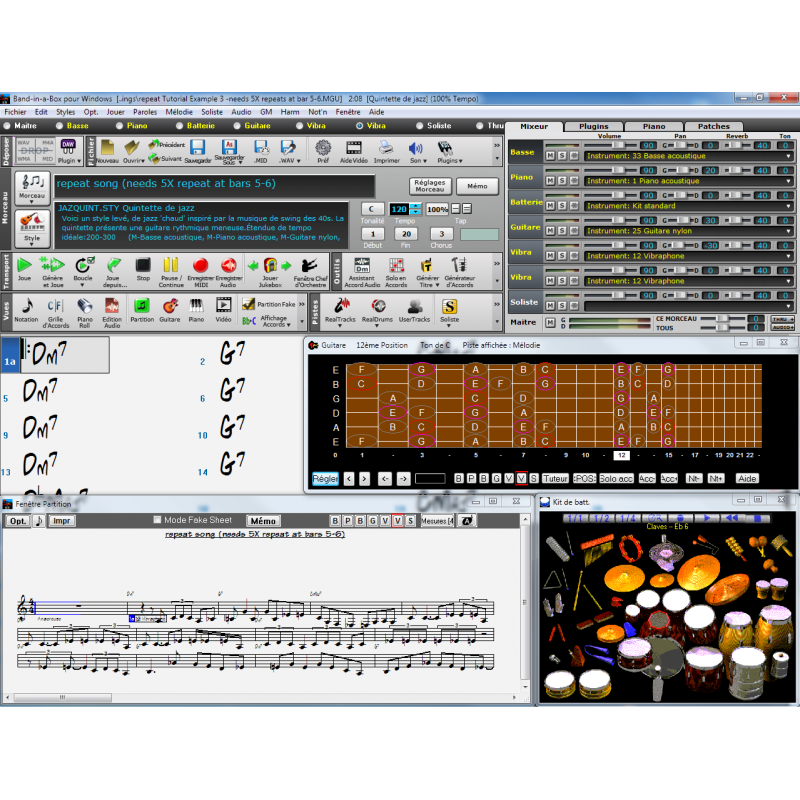Screen dimensions: 800x800
Task: Mute the Basse track in mixer
Action: [551, 156]
